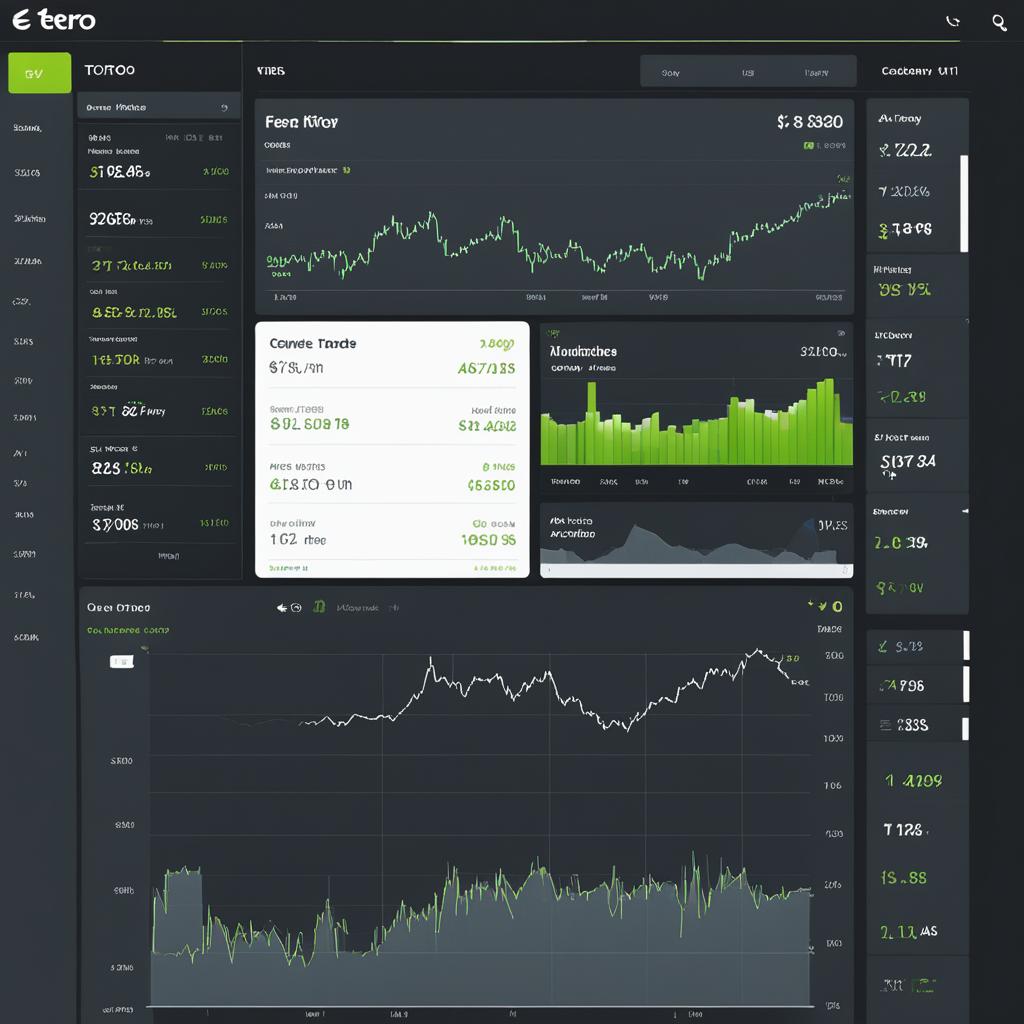Click the green 1 4109 value
The height and width of the screenshot is (1024, 1024).
coord(913,780)
